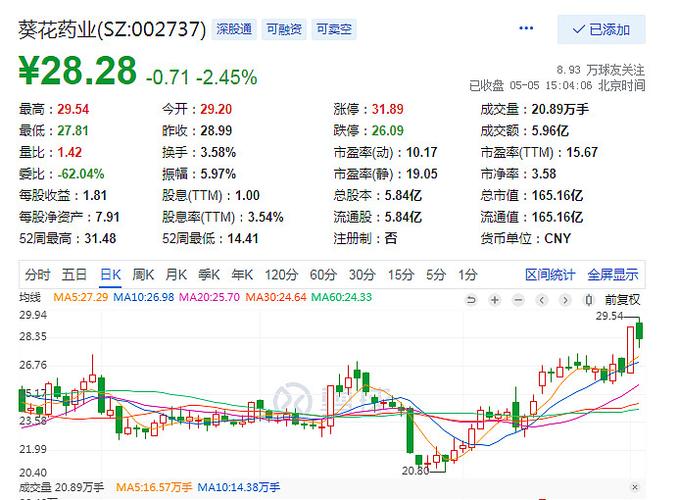Select the 月K chart tab
Viewport: 678px width, 500px height.
pos(176,275)
